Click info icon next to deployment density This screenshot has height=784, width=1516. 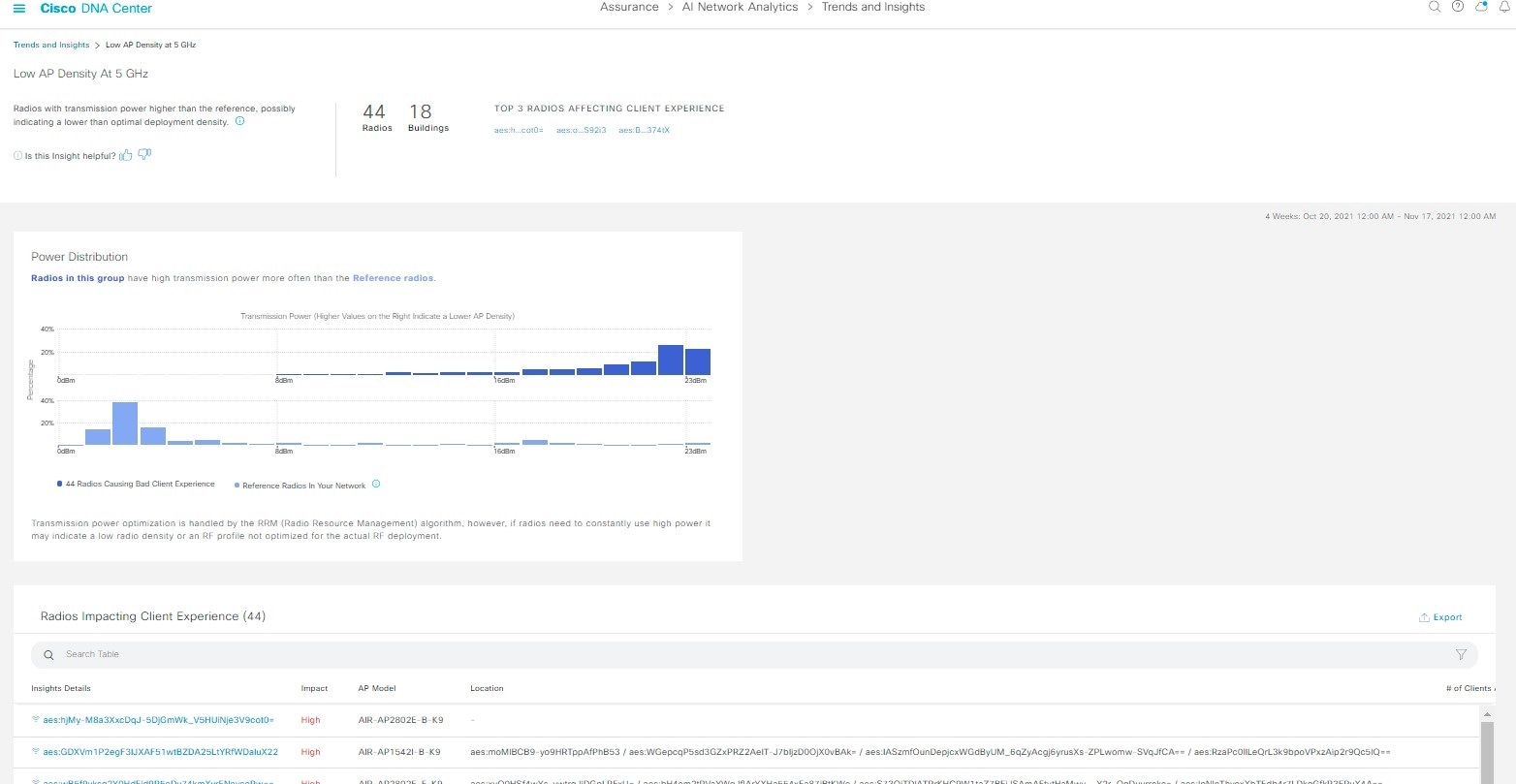tap(239, 122)
